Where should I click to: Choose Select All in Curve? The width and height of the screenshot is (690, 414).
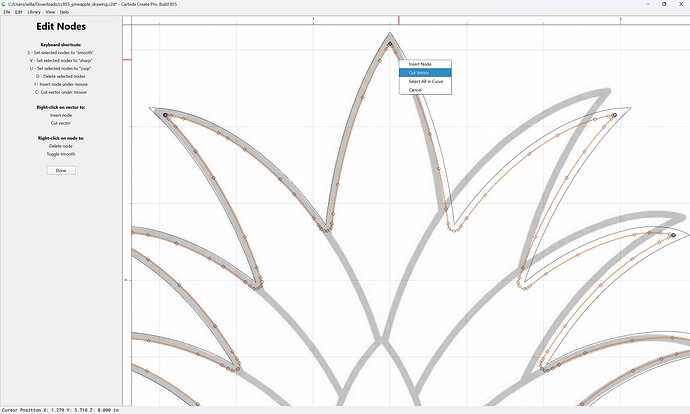425,81
